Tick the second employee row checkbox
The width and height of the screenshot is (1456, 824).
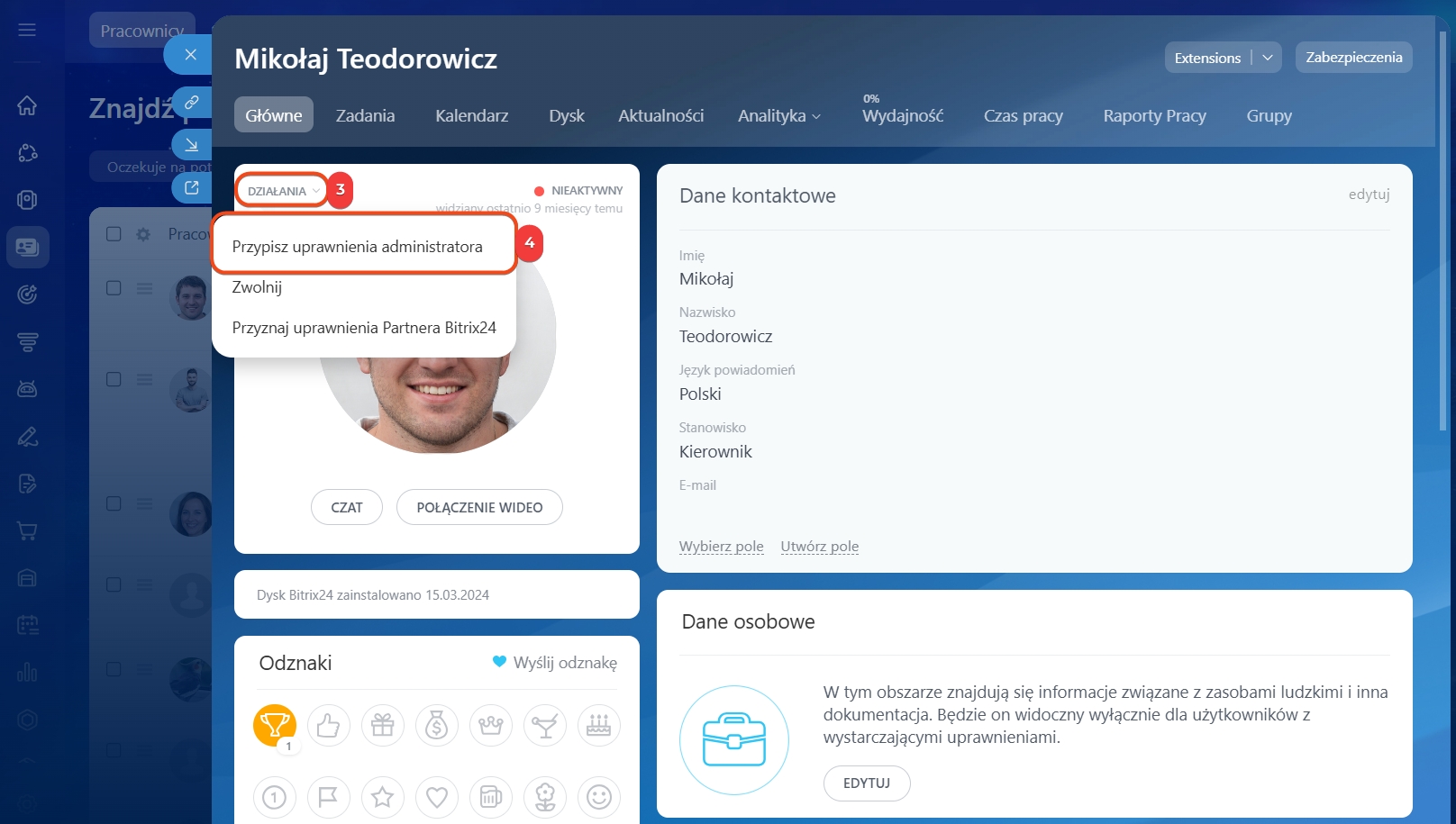pyautogui.click(x=114, y=379)
